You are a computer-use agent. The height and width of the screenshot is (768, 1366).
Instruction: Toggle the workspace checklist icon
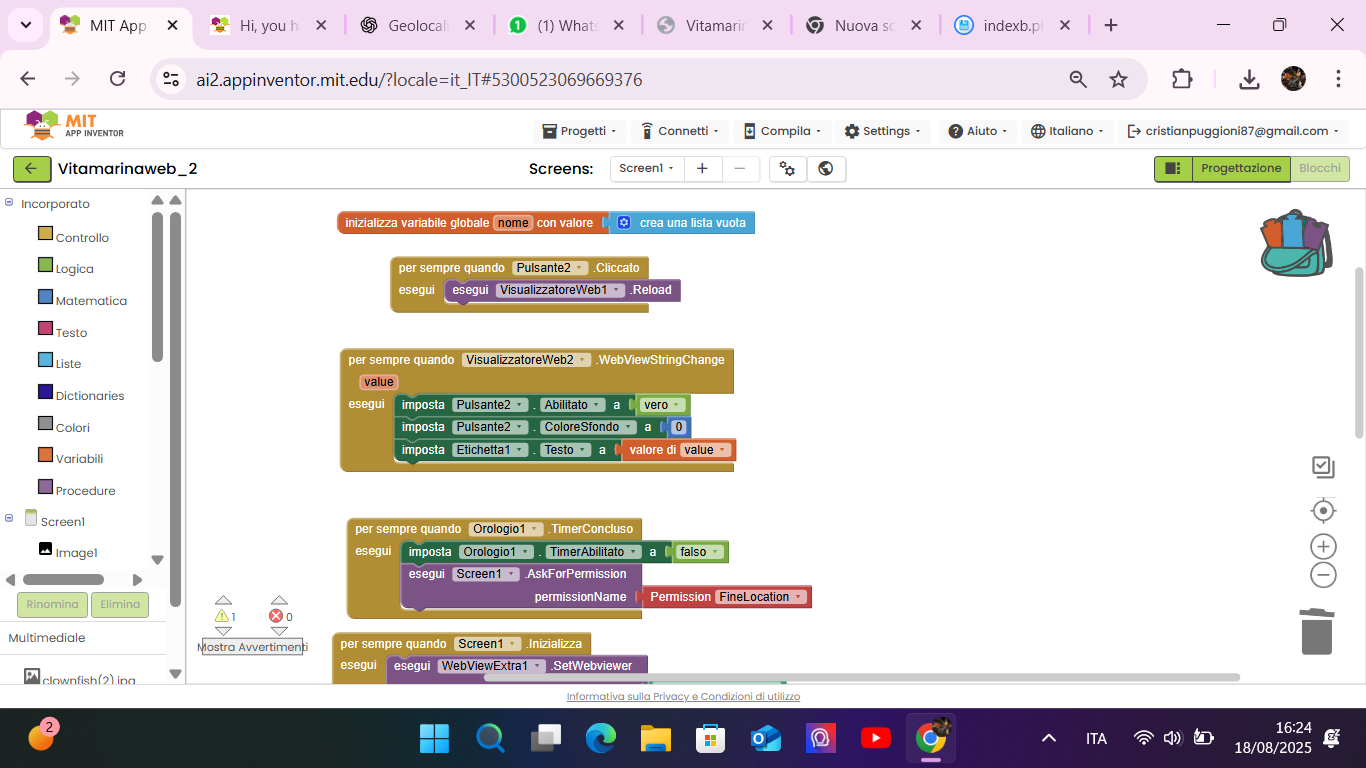click(1323, 467)
